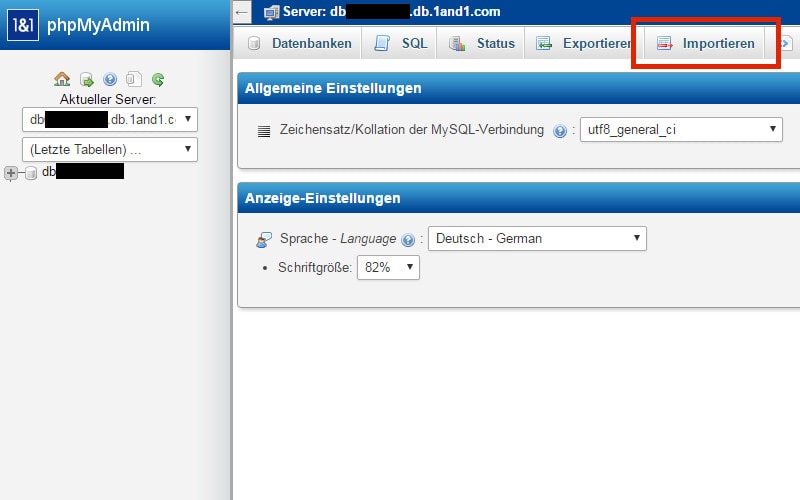Viewport: 800px width, 500px height.
Task: Open the query window icon in sidebar
Action: pos(134,79)
